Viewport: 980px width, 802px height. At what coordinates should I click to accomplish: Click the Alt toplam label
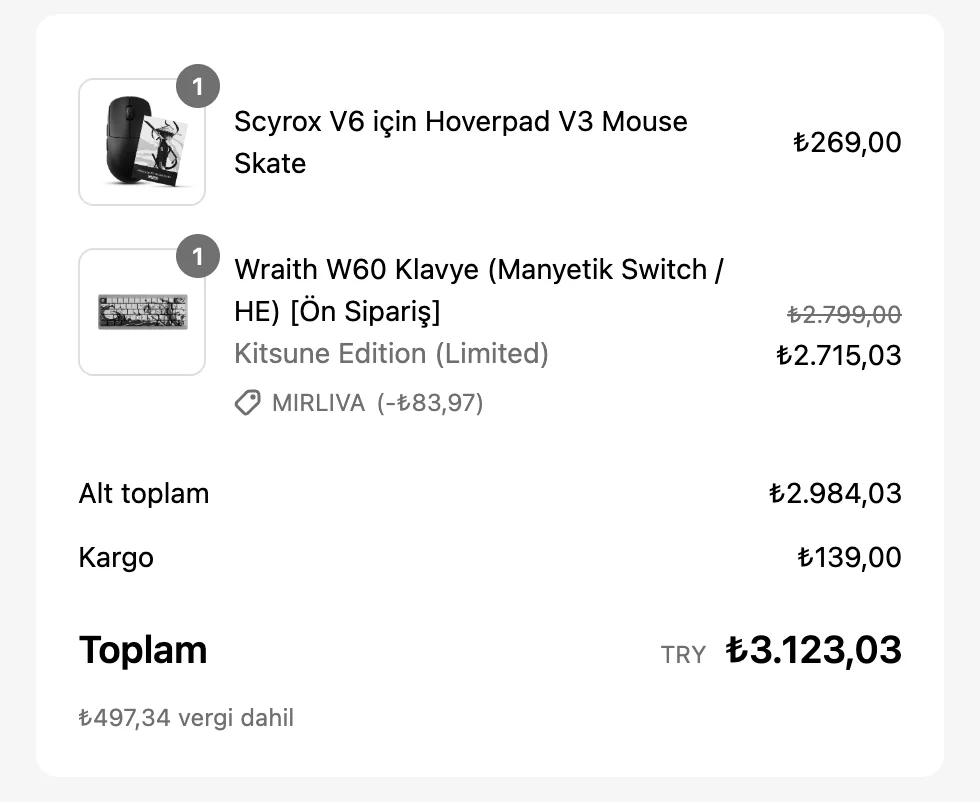click(143, 493)
